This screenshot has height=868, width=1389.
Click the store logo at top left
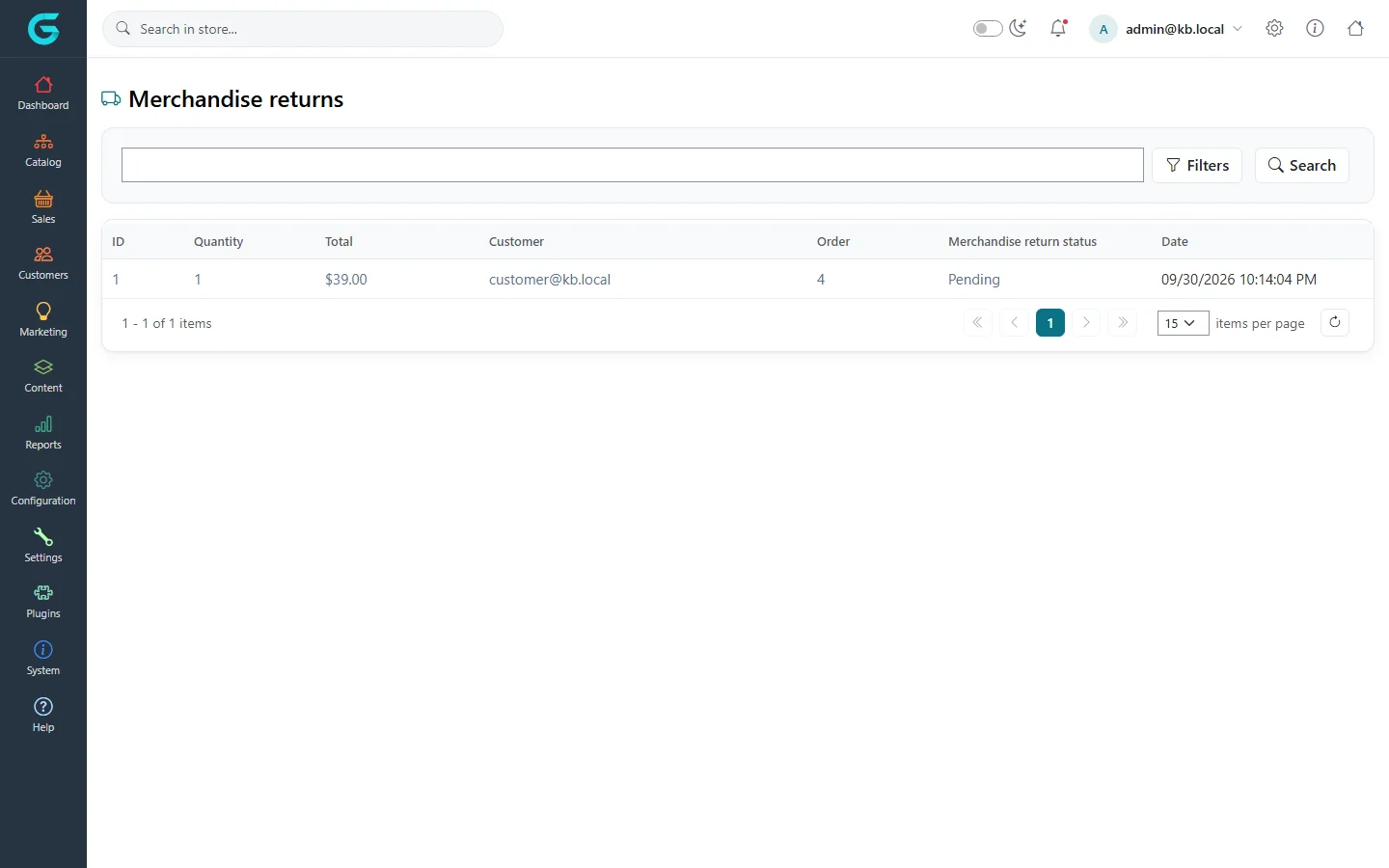pyautogui.click(x=43, y=29)
